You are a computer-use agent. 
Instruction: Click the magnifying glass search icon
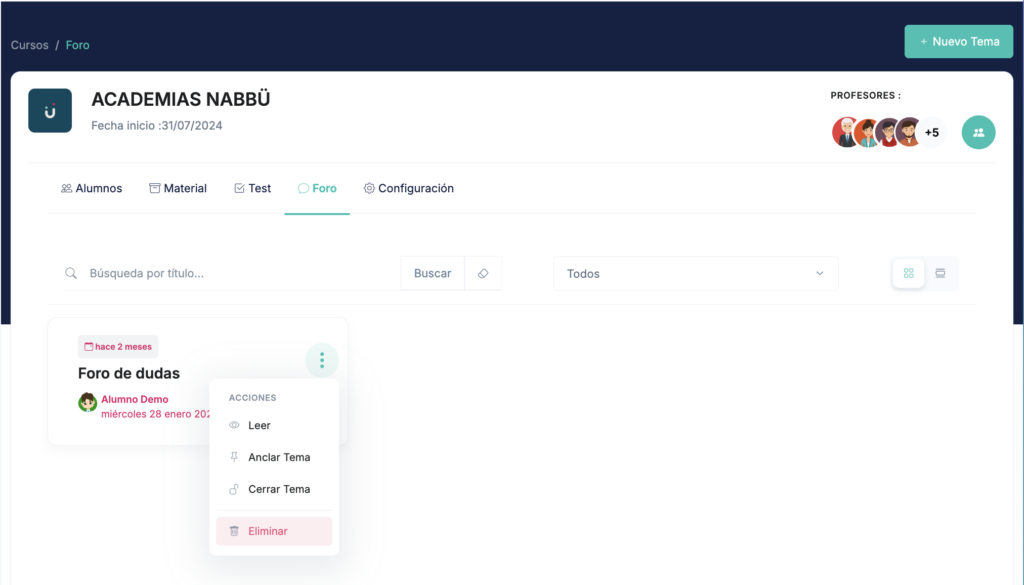(x=71, y=273)
